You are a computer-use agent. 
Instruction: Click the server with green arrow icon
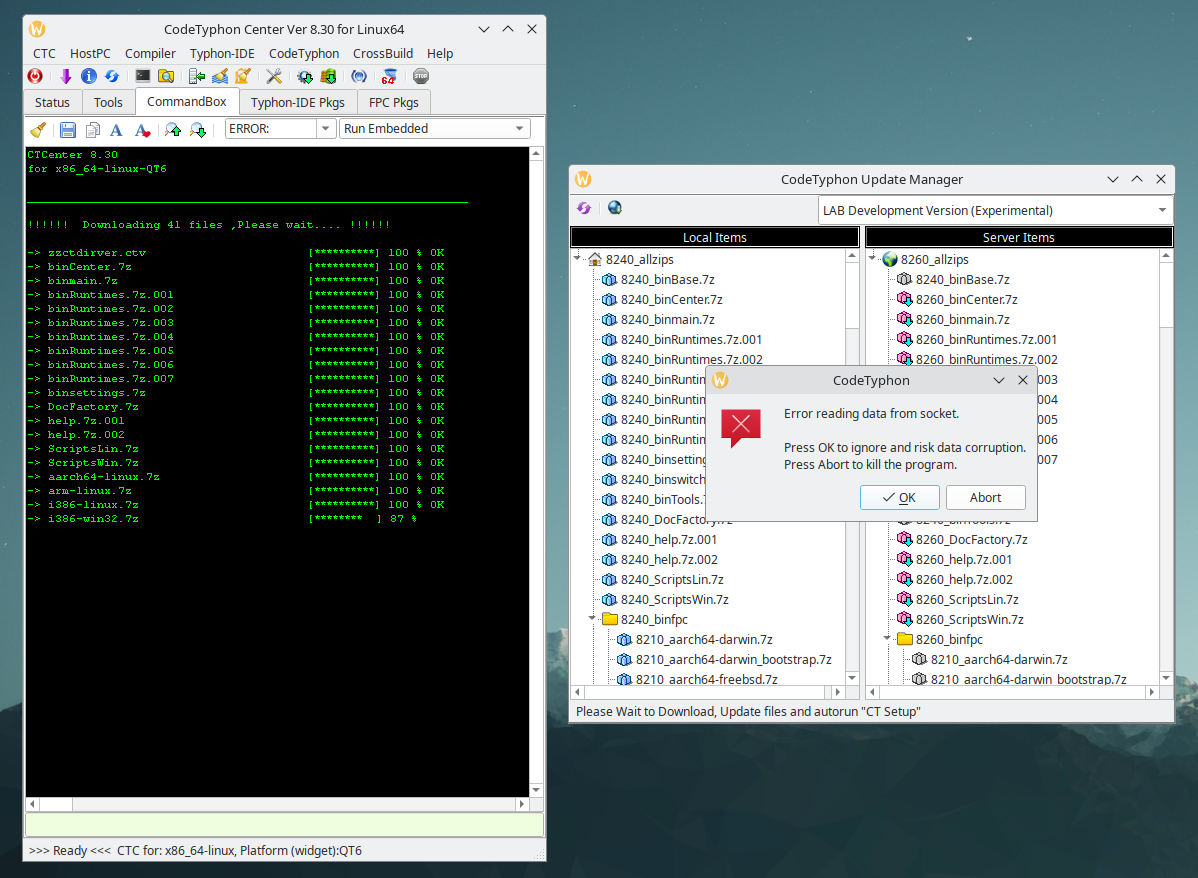[197, 76]
